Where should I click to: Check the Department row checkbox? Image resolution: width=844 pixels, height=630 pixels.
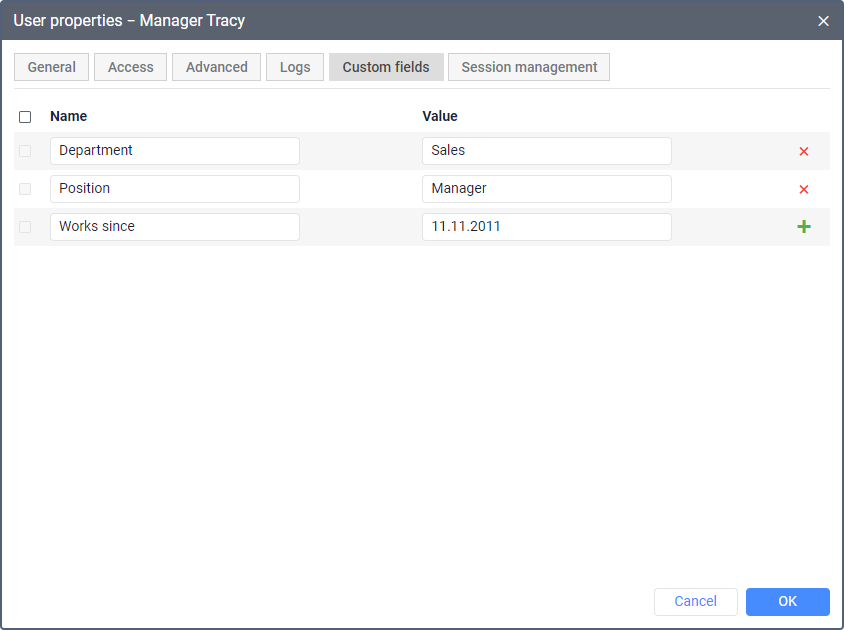25,151
